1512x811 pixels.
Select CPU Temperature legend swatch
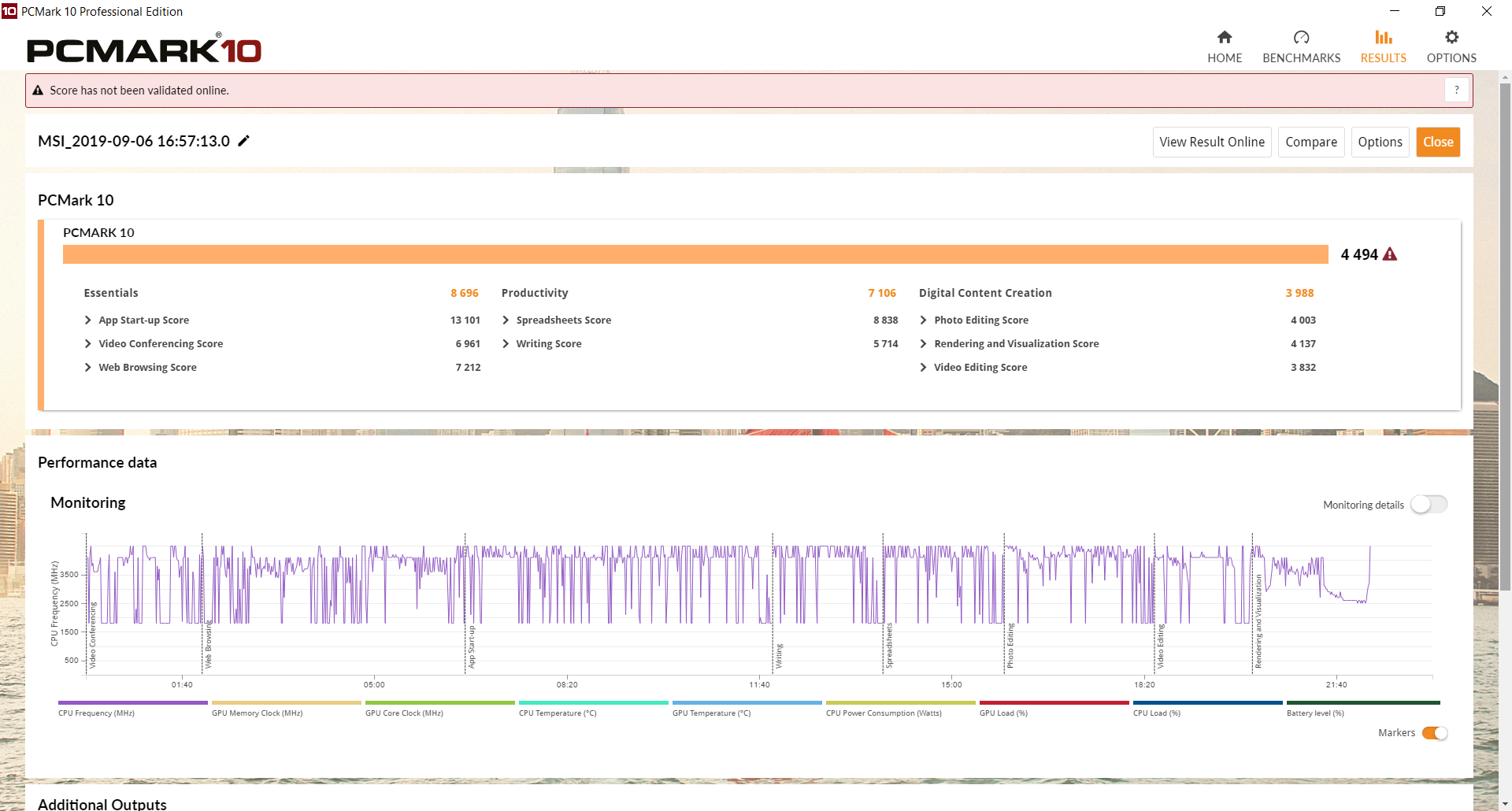594,702
